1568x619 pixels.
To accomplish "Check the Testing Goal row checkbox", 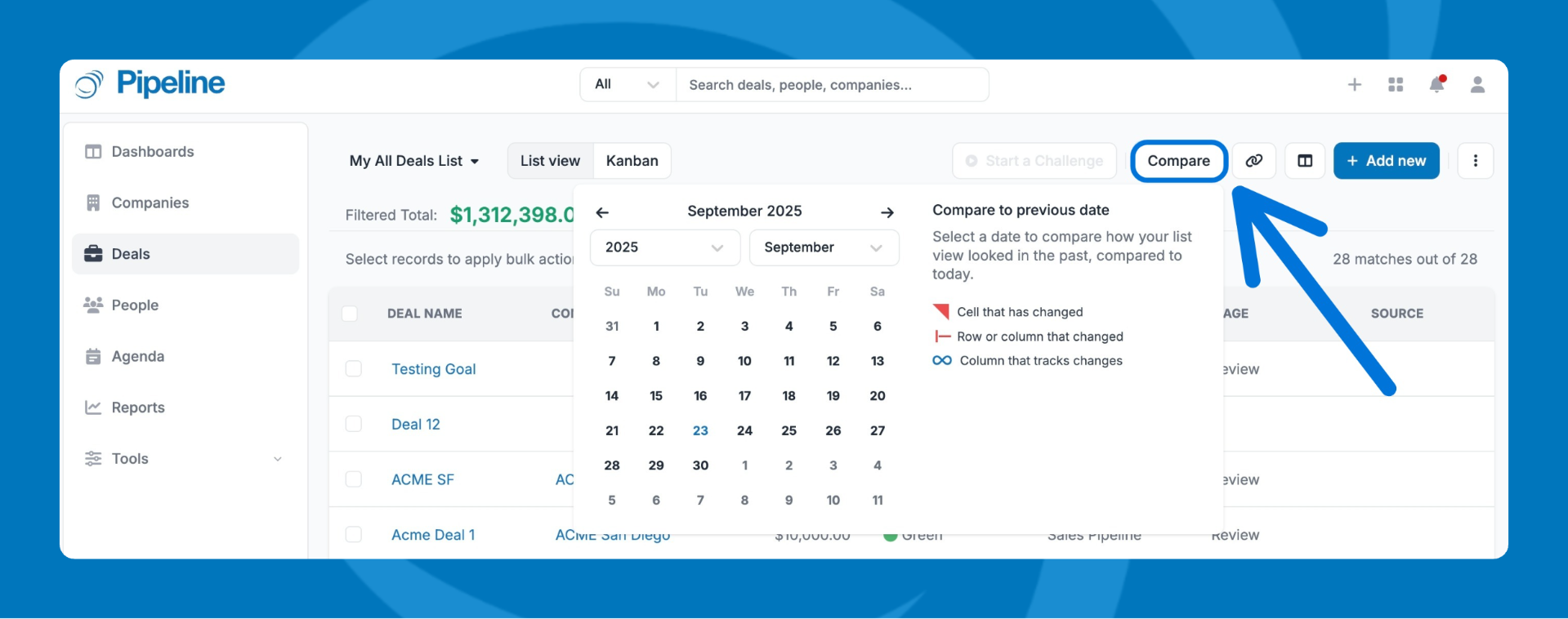I will pos(353,369).
